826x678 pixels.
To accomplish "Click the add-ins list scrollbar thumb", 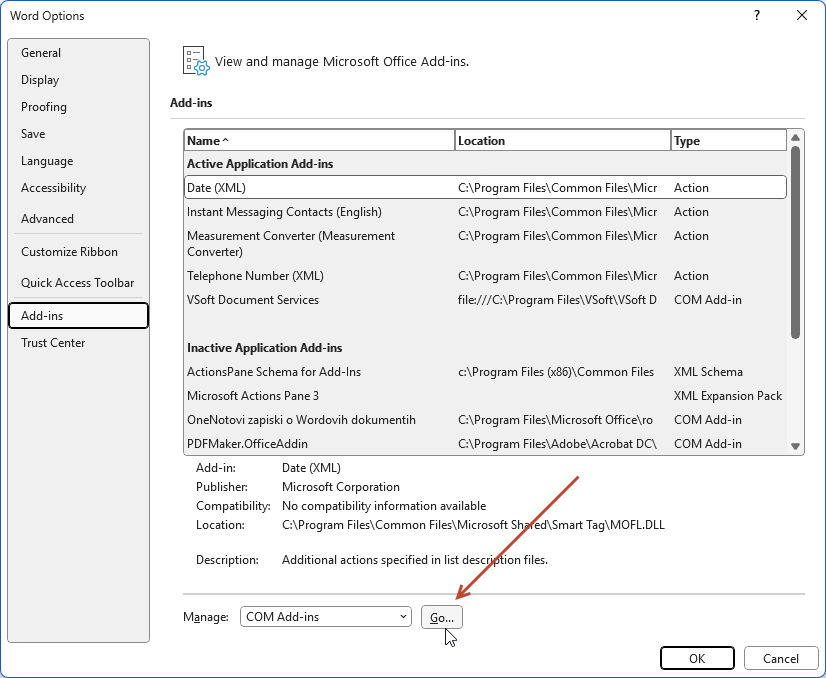I will (x=795, y=242).
